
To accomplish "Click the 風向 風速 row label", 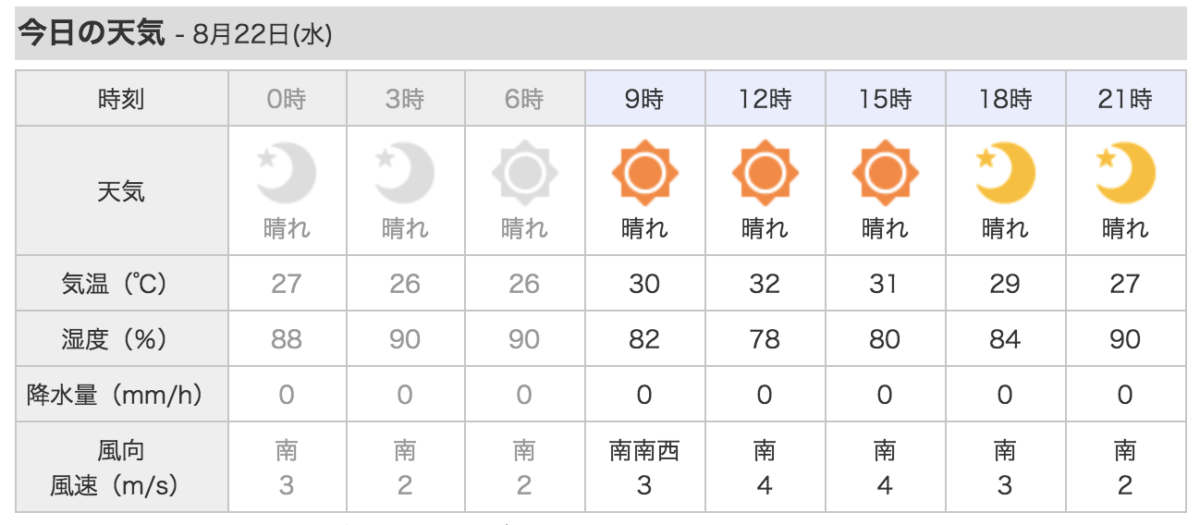I will tap(121, 468).
